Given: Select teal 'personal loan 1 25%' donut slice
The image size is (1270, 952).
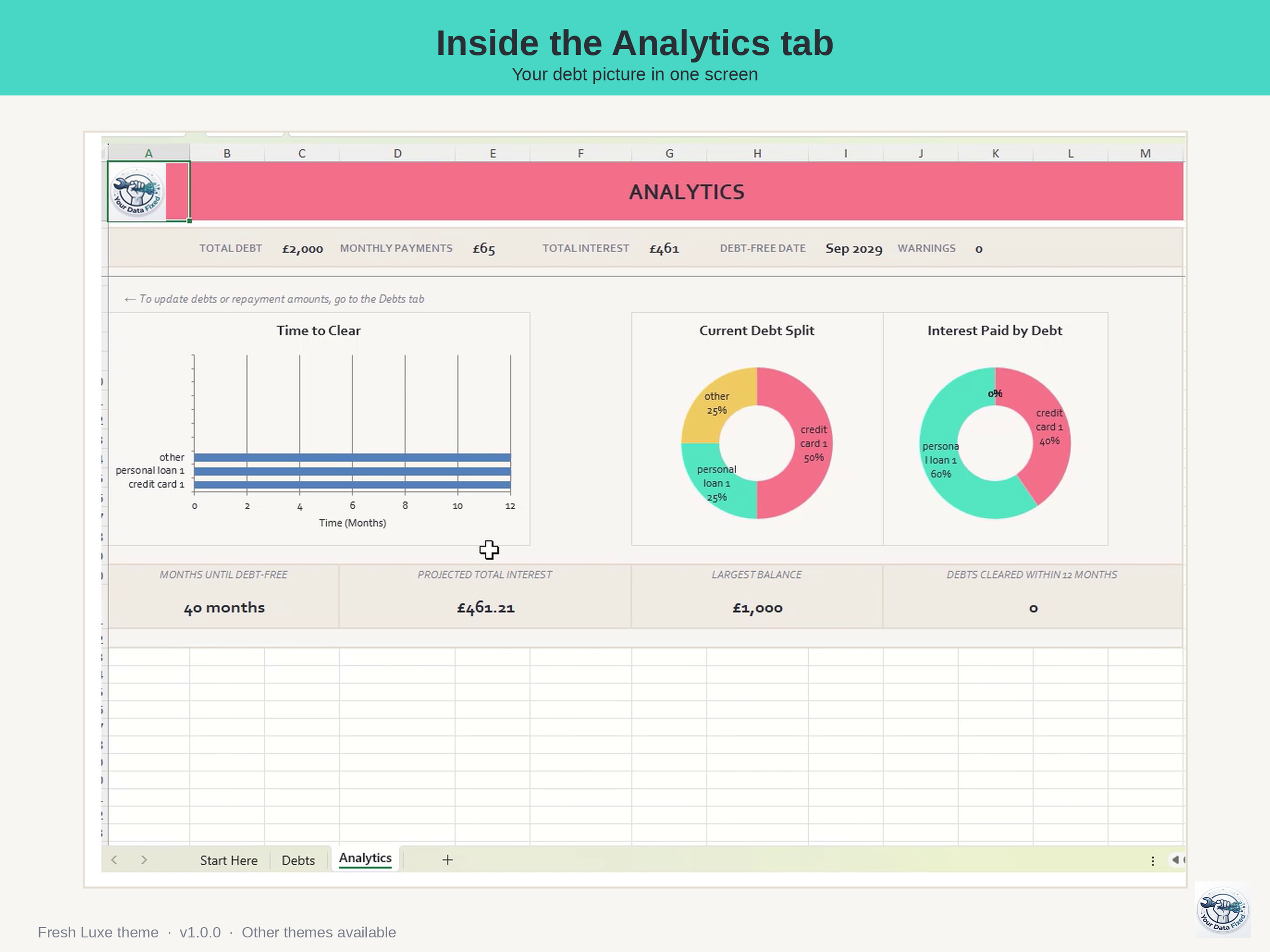Looking at the screenshot, I should (x=716, y=483).
